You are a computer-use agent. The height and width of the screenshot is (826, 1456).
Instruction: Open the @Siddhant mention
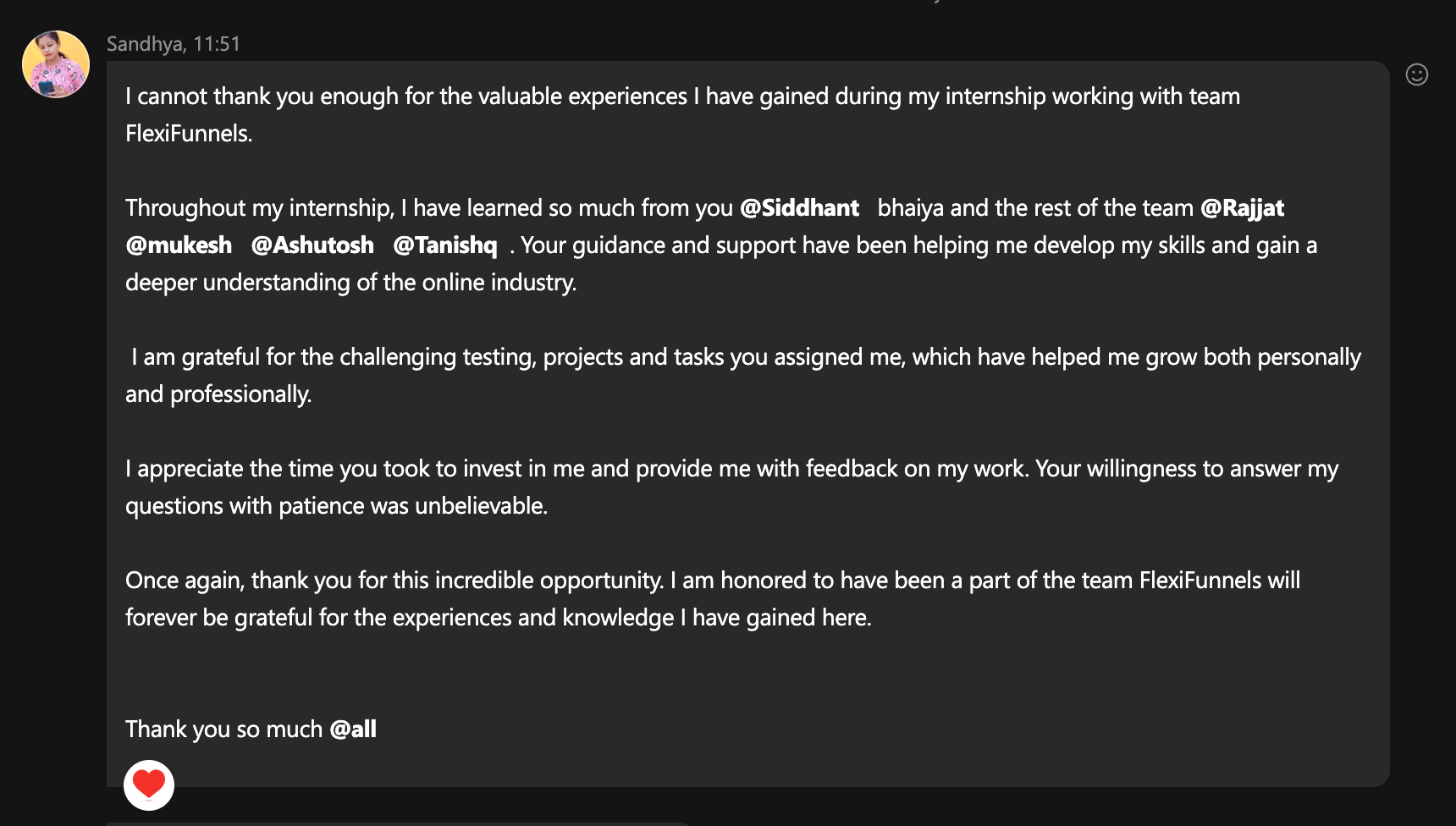pos(799,208)
